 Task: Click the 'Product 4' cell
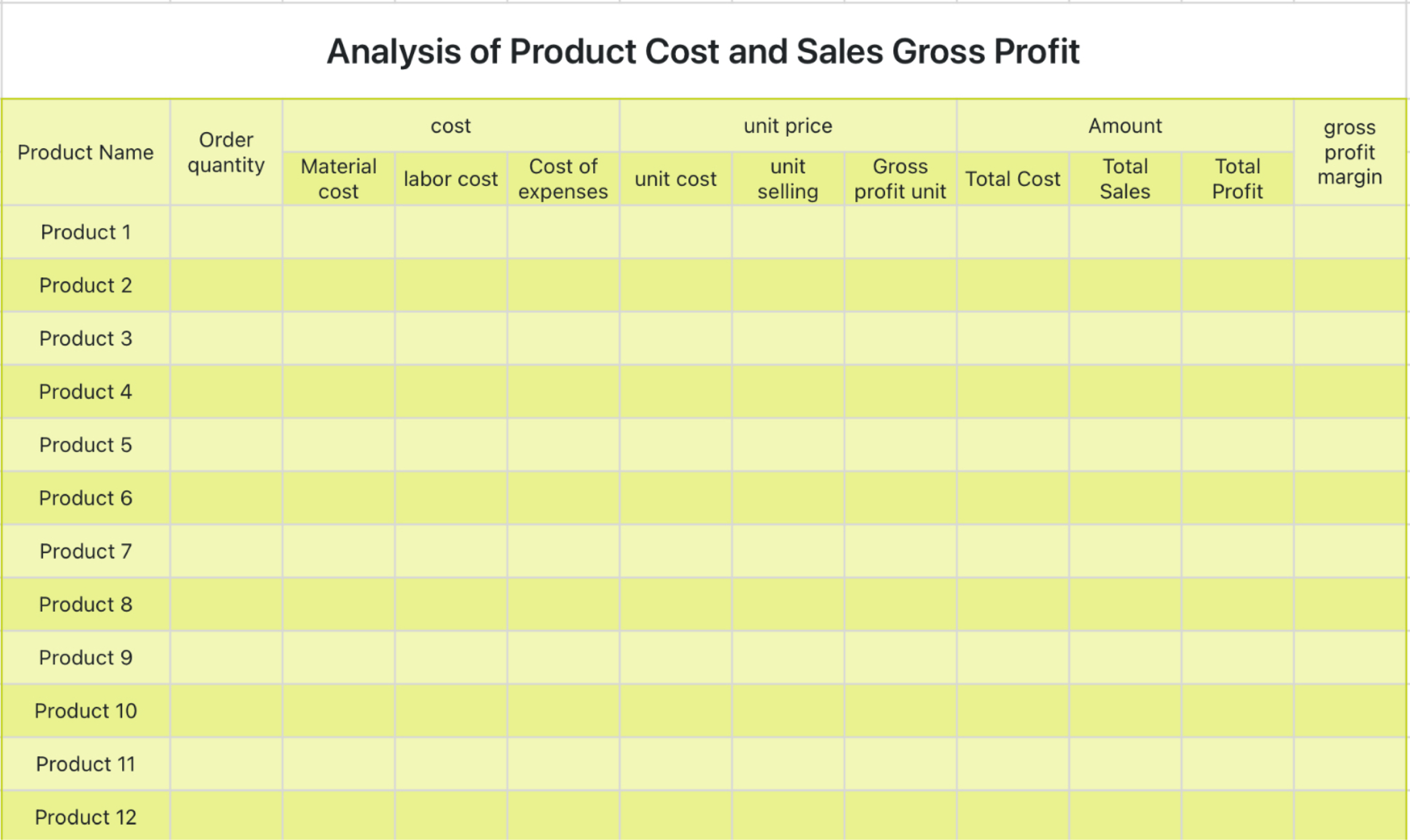pyautogui.click(x=85, y=392)
